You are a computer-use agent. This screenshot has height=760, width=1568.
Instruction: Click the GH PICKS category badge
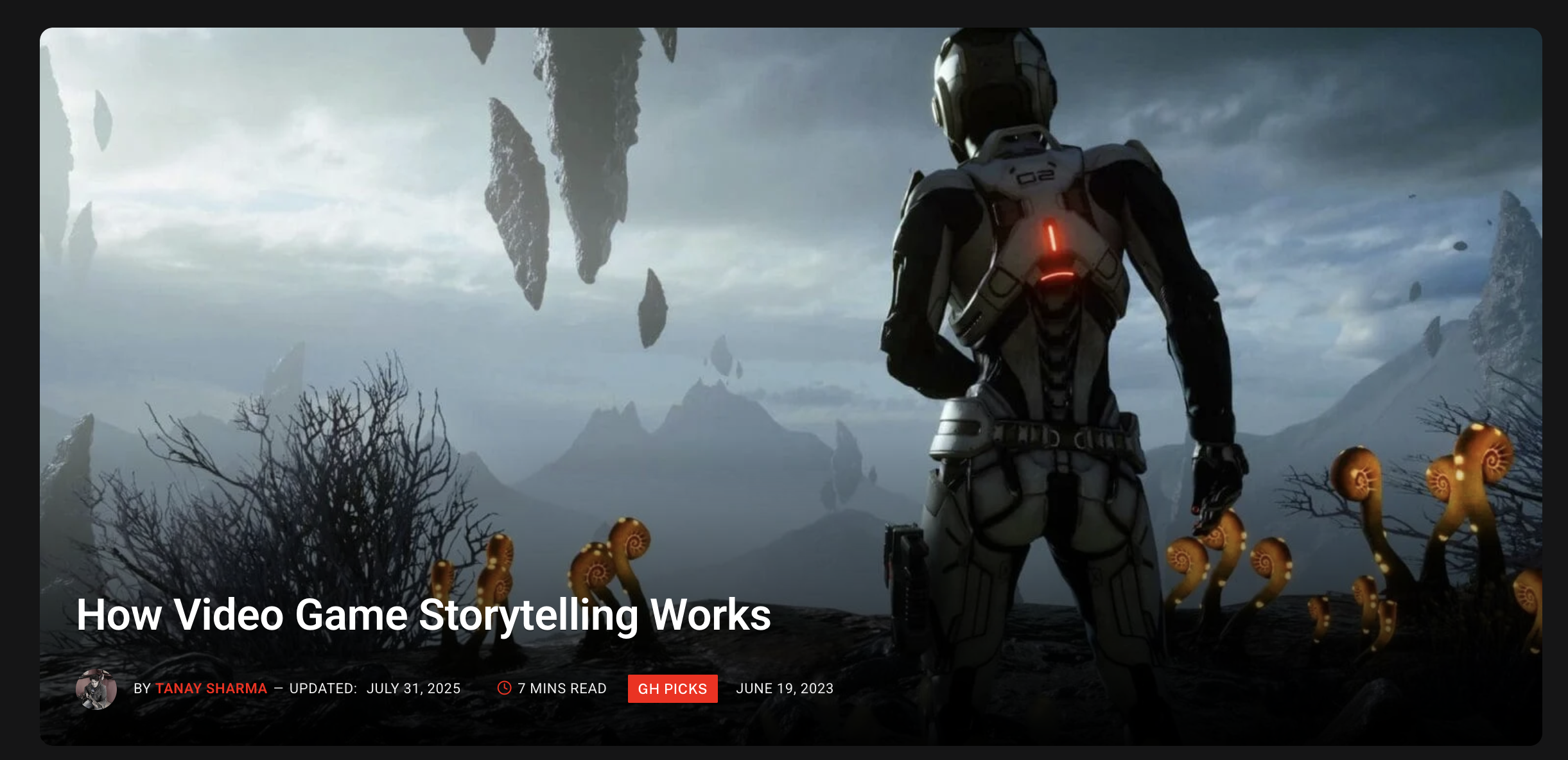point(672,689)
